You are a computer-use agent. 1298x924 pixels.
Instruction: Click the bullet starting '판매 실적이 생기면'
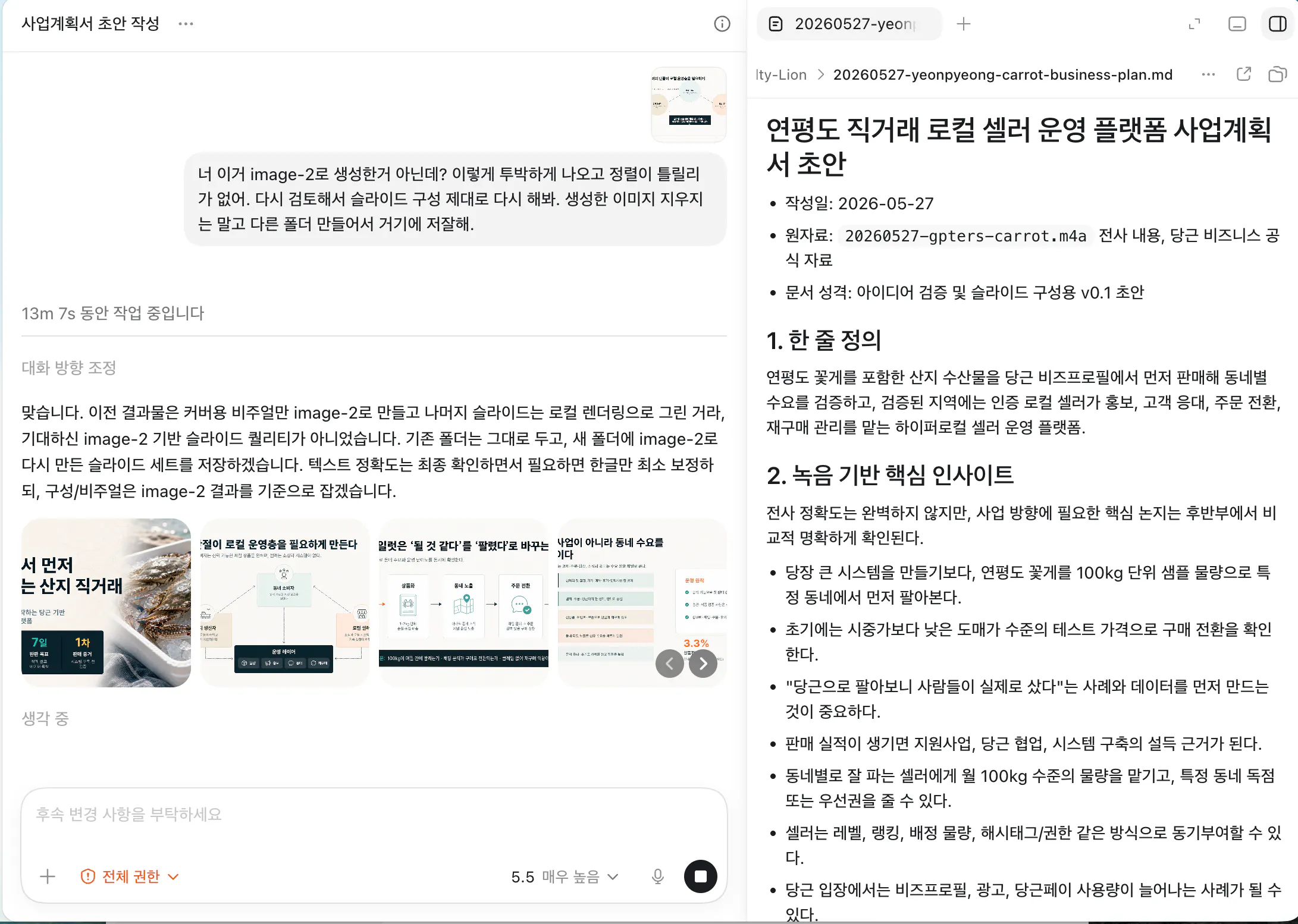tap(1023, 743)
